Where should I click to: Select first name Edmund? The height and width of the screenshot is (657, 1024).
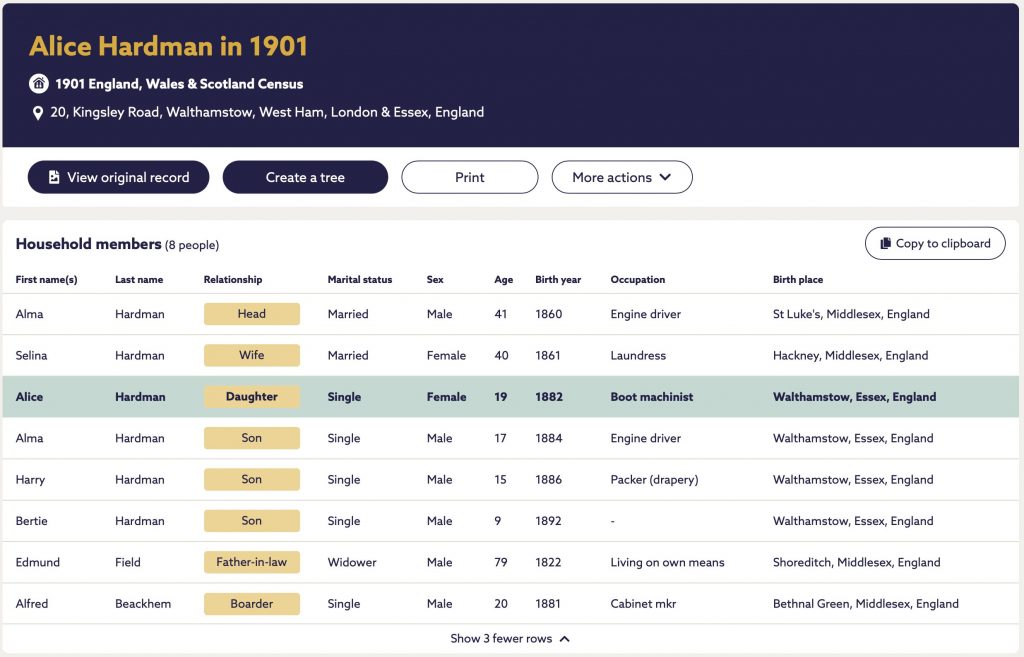pyautogui.click(x=37, y=562)
